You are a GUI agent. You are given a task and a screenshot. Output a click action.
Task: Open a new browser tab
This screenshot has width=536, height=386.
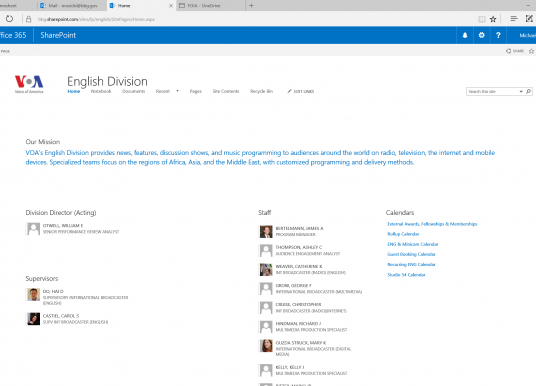[251, 5]
